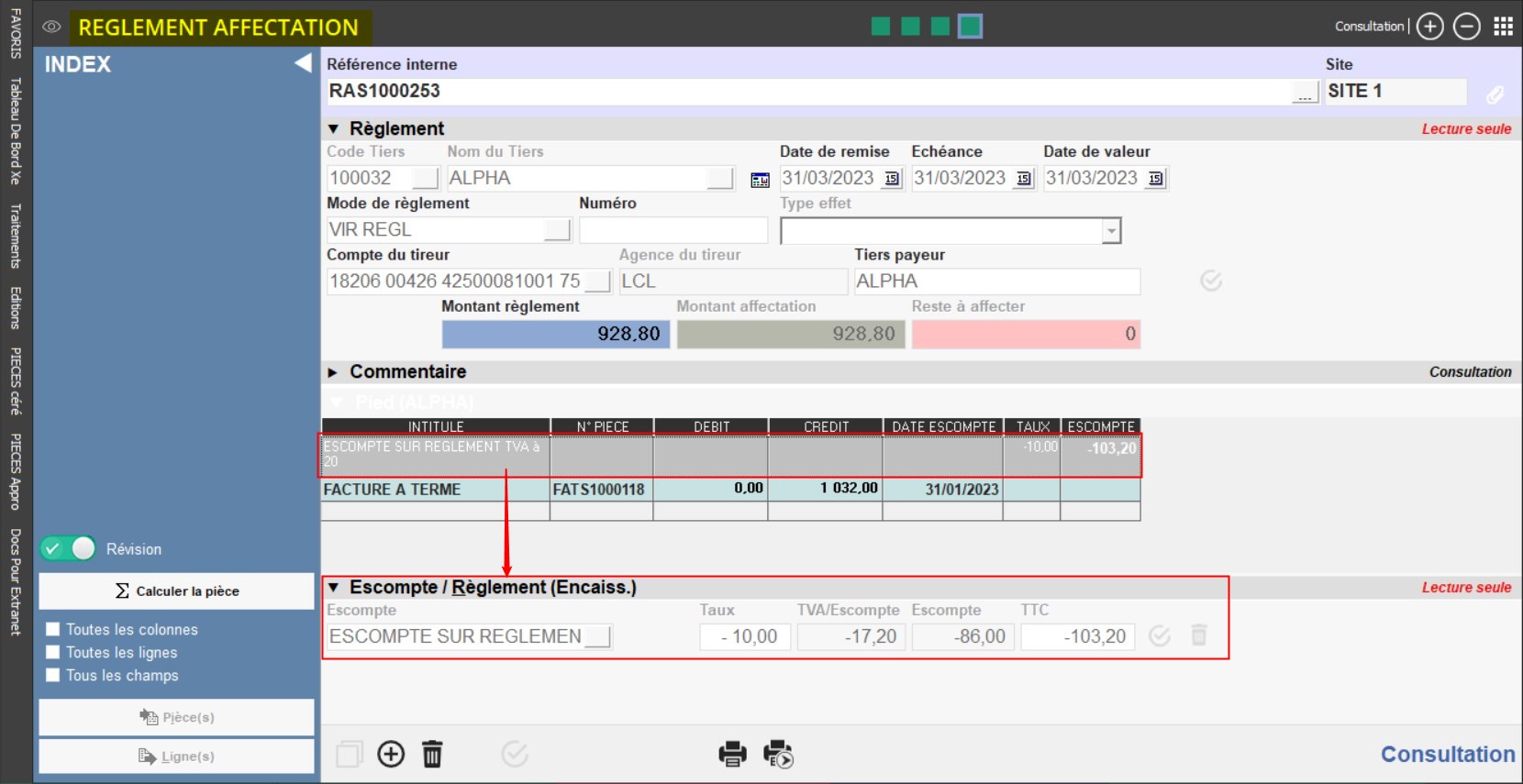This screenshot has height=784, width=1523.
Task: Click the minus circle icon in top bar
Action: [1466, 27]
